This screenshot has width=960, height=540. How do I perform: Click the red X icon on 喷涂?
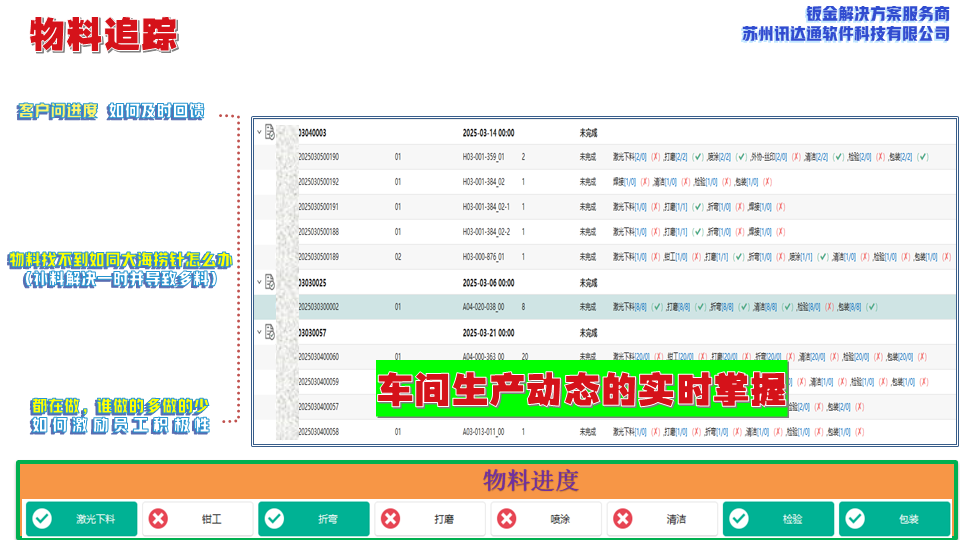[x=507, y=519]
